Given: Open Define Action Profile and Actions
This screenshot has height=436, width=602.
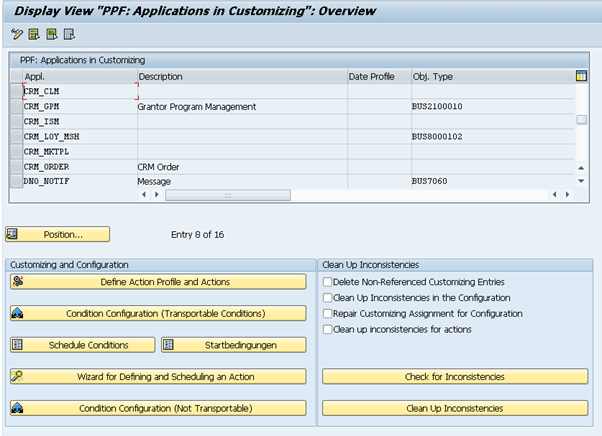Looking at the screenshot, I should tap(157, 282).
